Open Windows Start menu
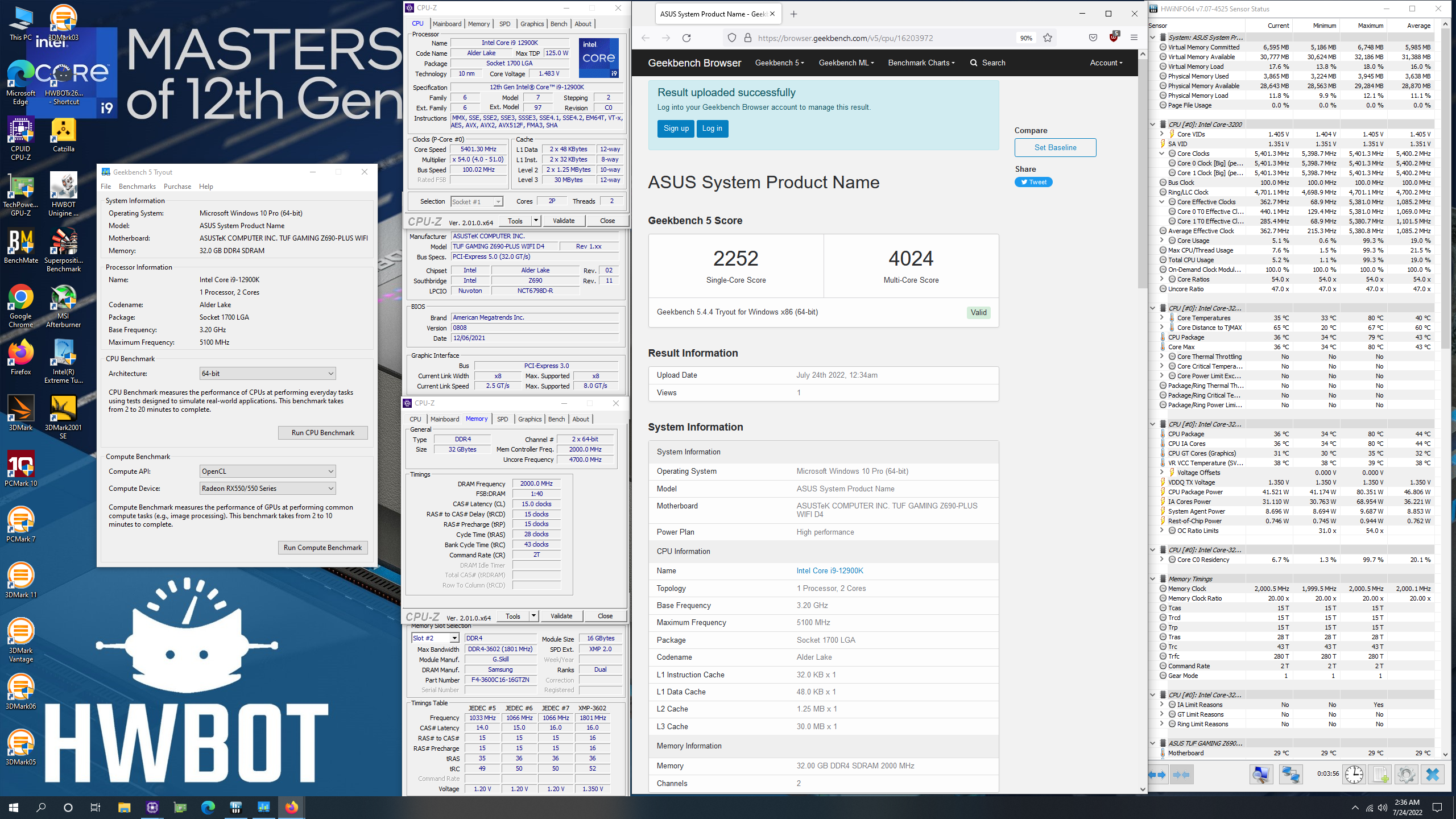Image resolution: width=1456 pixels, height=819 pixels. [14, 807]
